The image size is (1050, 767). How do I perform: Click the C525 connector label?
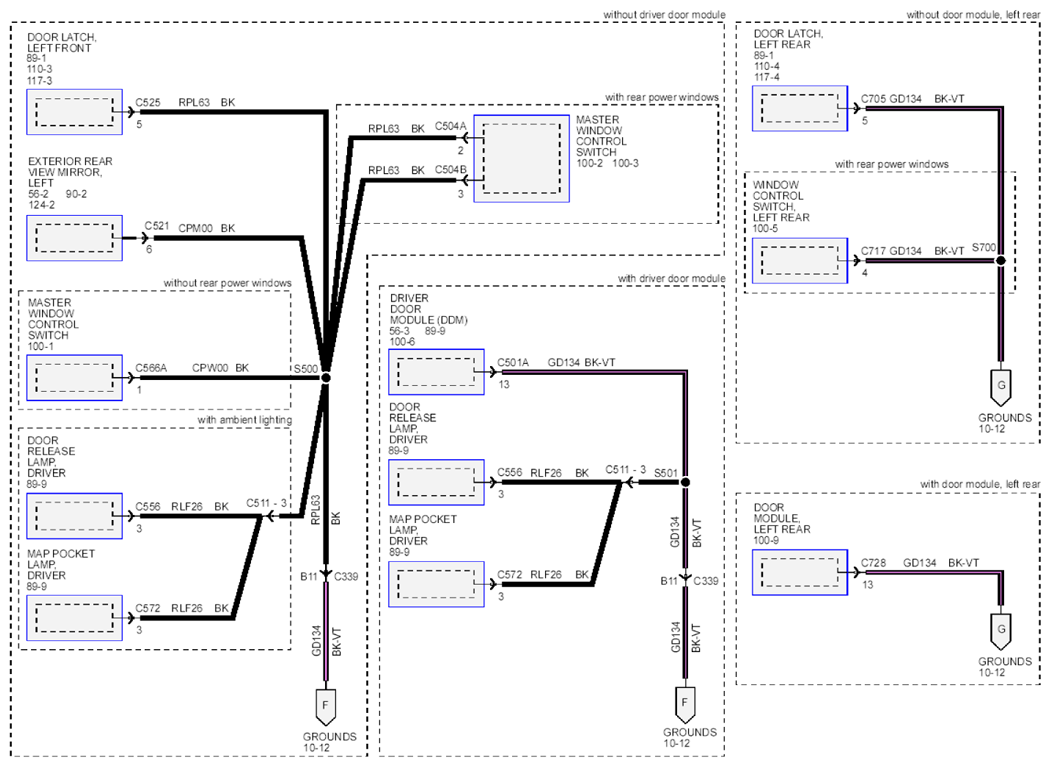(148, 102)
